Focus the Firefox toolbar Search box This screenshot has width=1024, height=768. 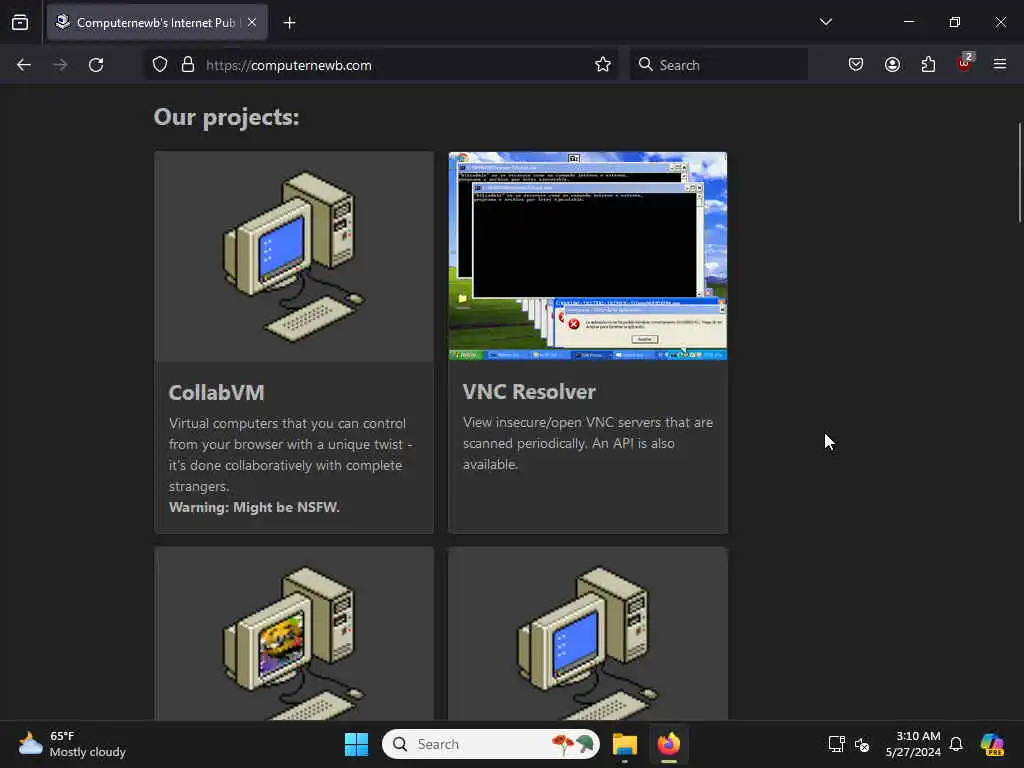click(718, 65)
